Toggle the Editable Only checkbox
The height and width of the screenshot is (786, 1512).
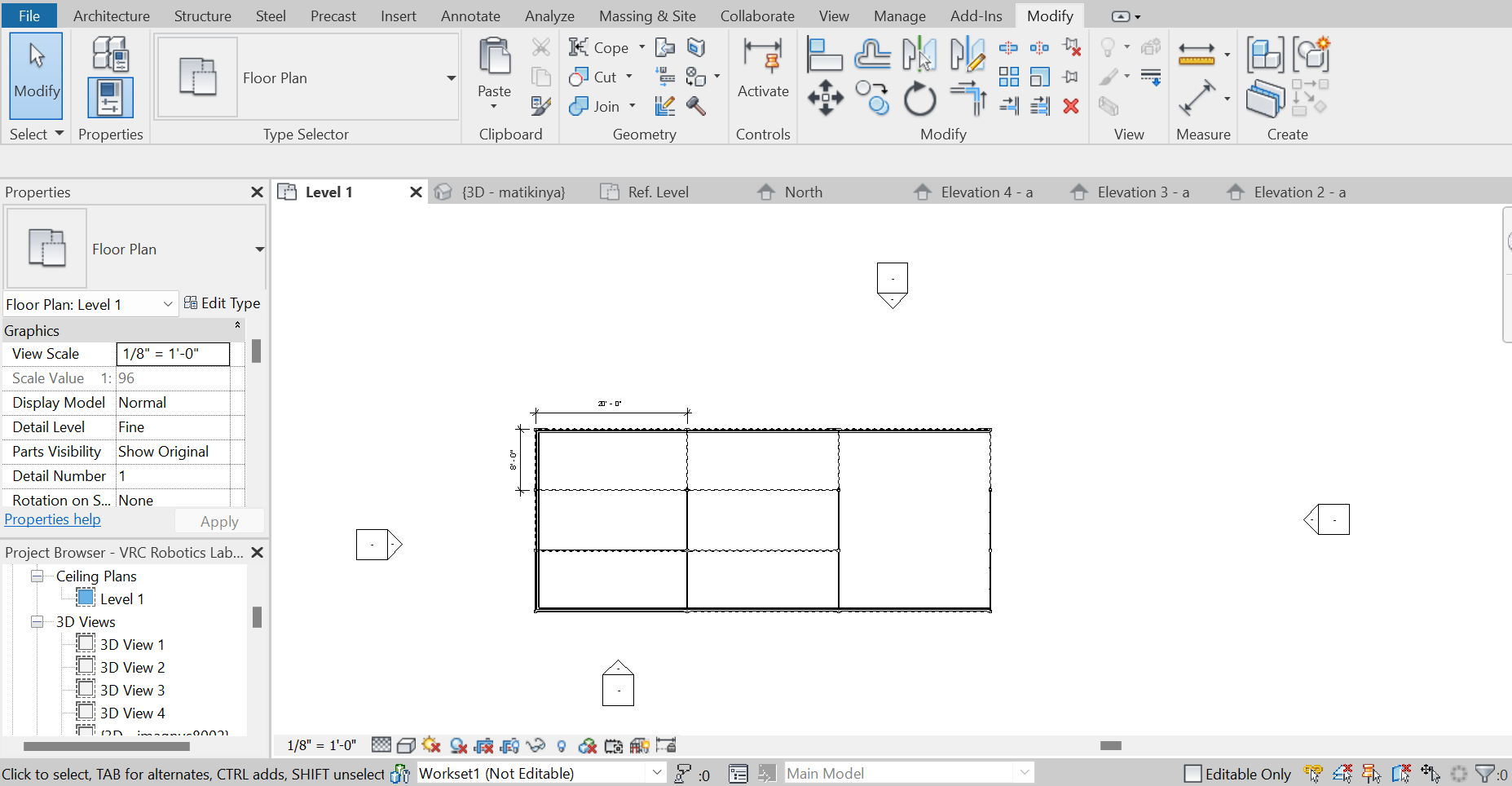(1192, 774)
